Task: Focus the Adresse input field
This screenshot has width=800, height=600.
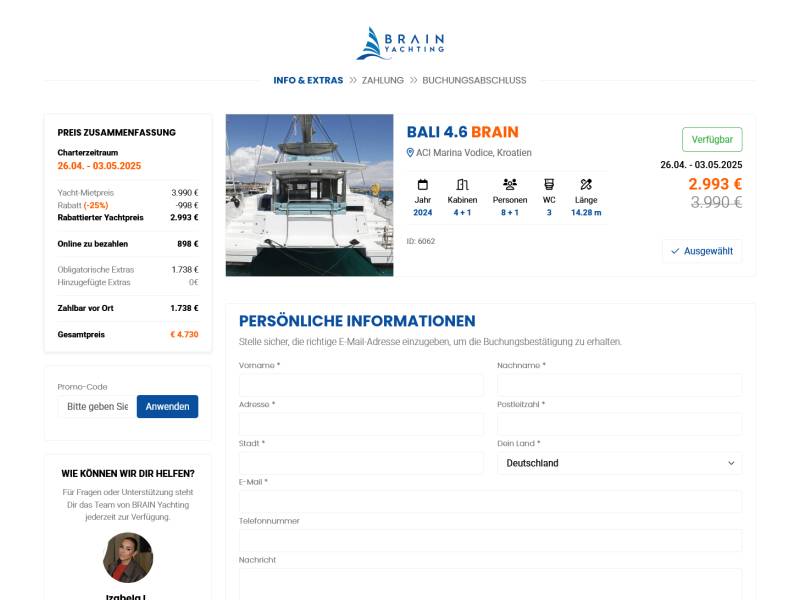Action: tap(361, 424)
